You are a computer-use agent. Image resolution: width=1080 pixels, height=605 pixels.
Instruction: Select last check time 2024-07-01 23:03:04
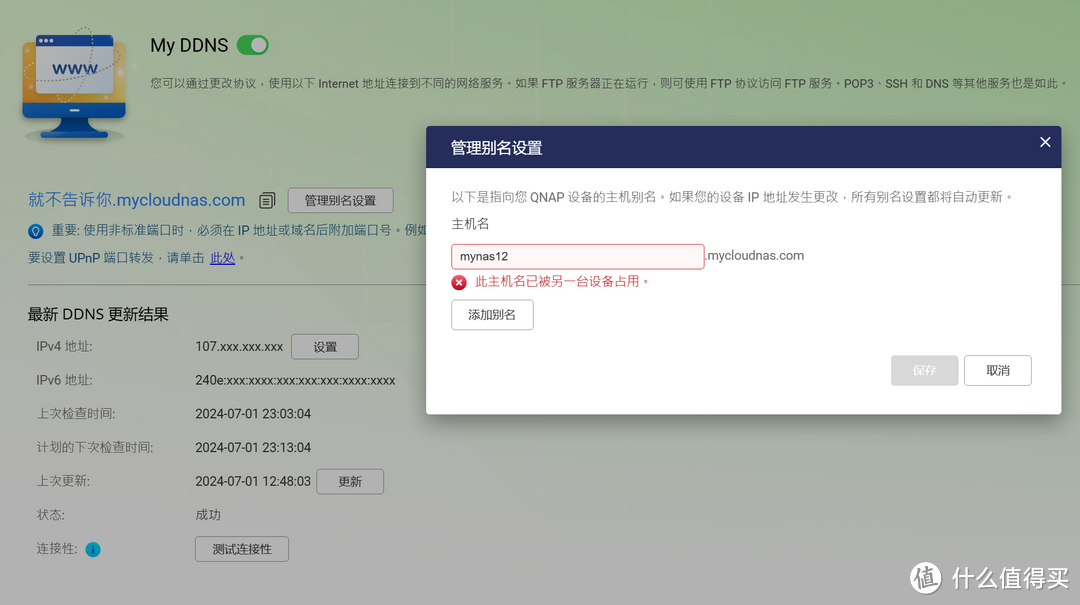click(253, 414)
